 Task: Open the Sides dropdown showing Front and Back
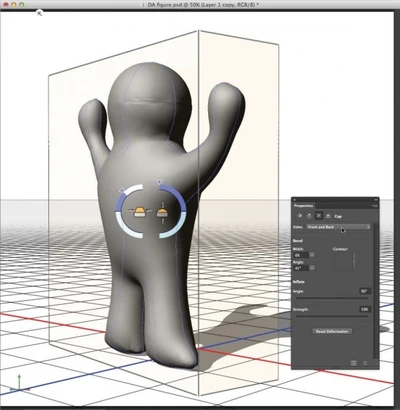pos(338,227)
